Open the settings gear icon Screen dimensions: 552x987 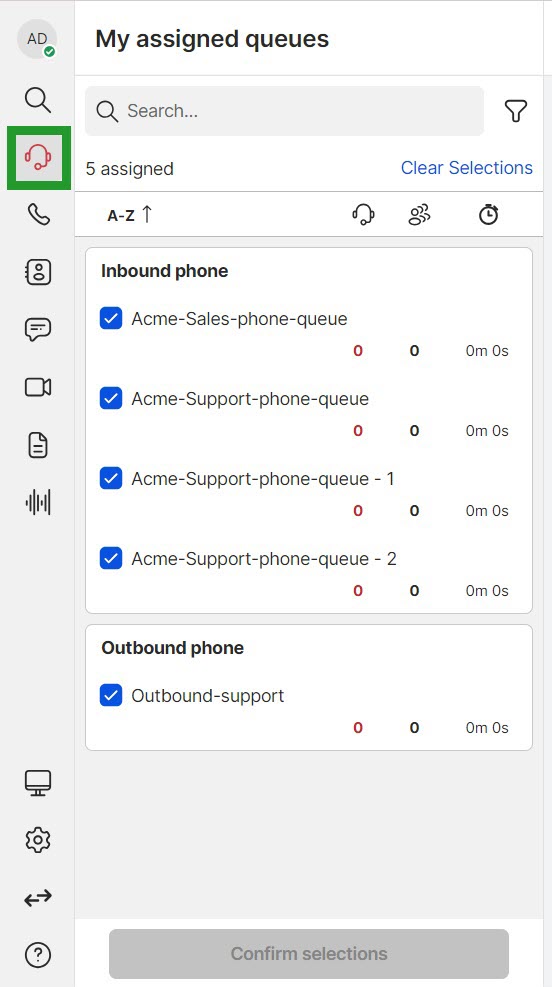pos(38,840)
